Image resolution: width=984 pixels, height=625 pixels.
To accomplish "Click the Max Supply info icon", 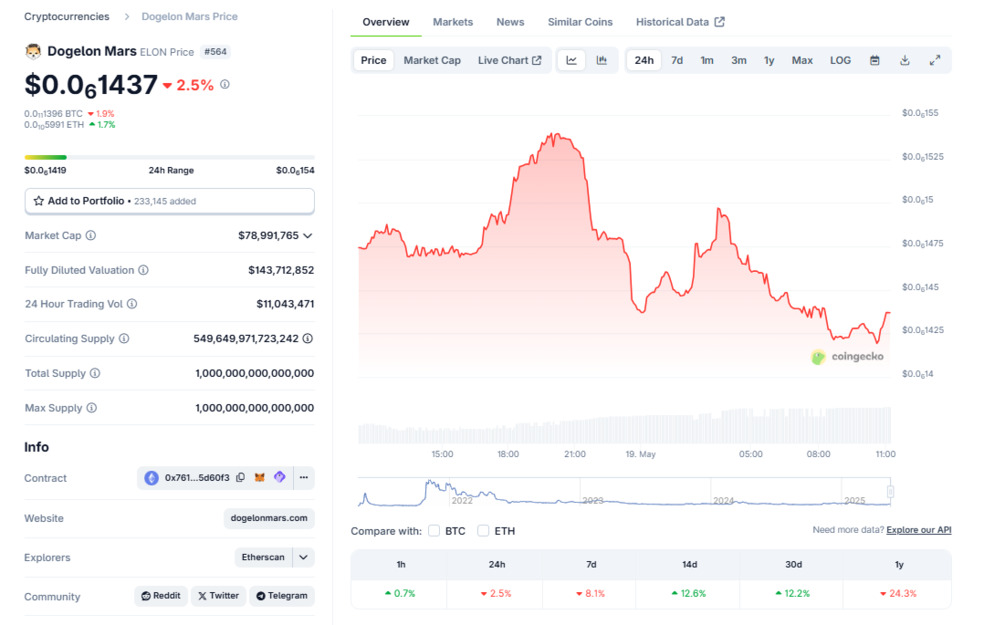I will (x=92, y=408).
